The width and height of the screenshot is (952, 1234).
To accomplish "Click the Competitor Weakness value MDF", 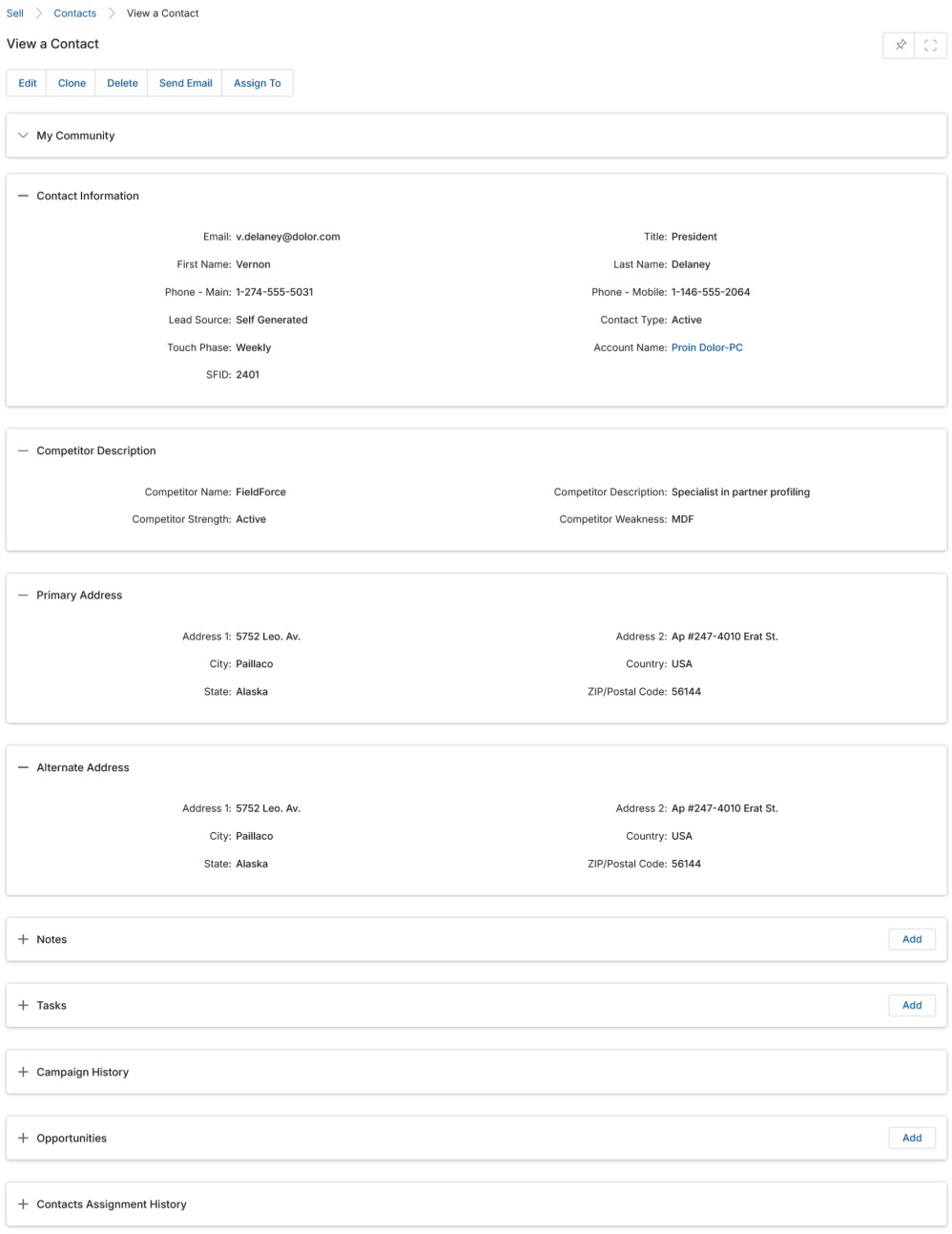I will tap(683, 519).
